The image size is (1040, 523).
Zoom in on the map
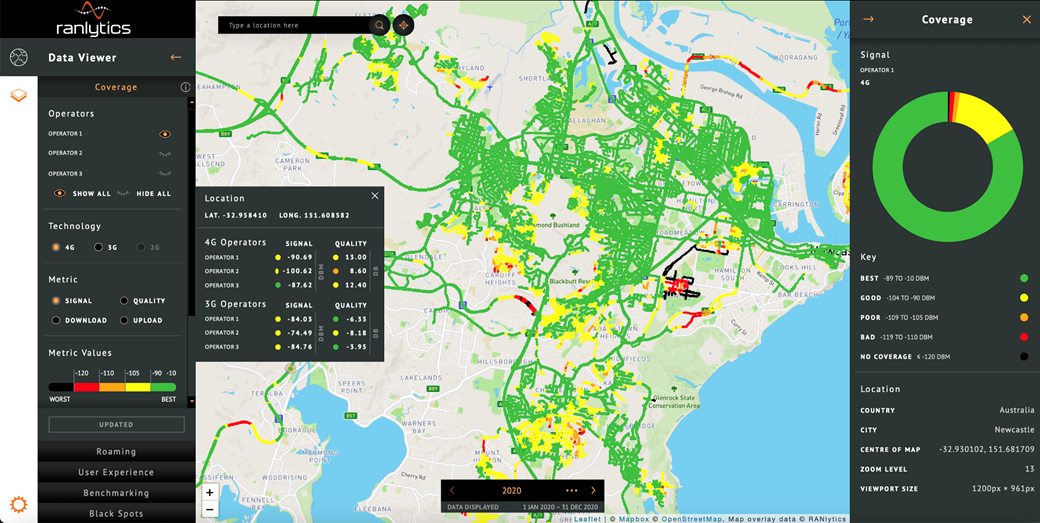(210, 493)
